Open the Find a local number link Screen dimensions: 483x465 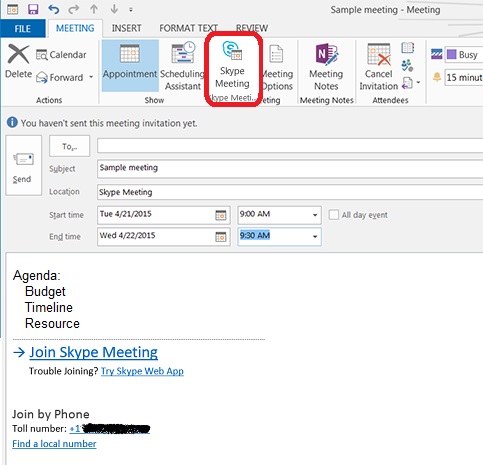coord(54,444)
